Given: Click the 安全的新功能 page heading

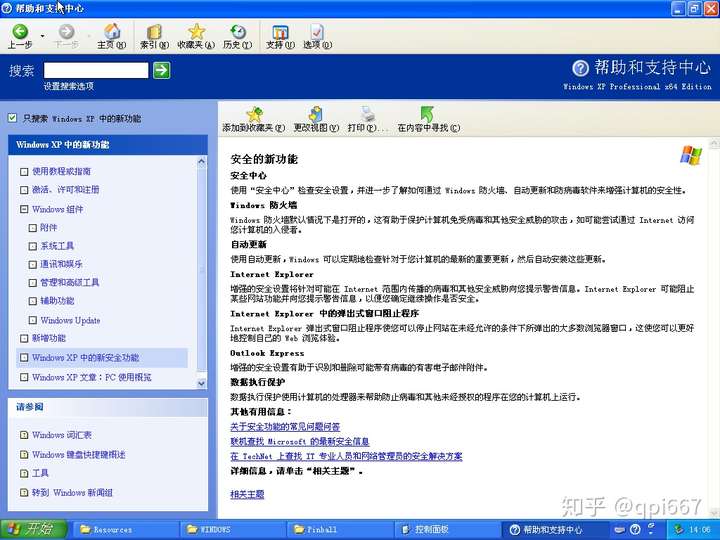Looking at the screenshot, I should [264, 159].
